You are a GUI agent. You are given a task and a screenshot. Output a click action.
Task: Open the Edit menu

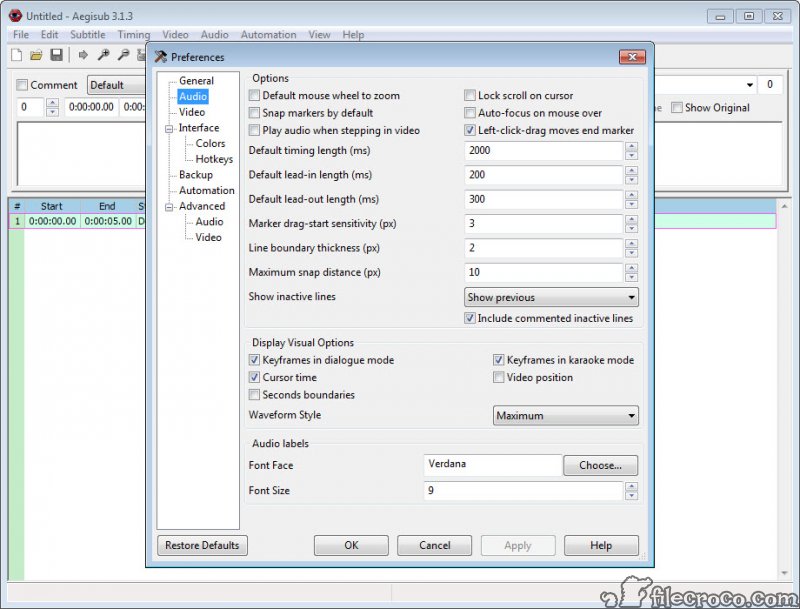point(49,35)
